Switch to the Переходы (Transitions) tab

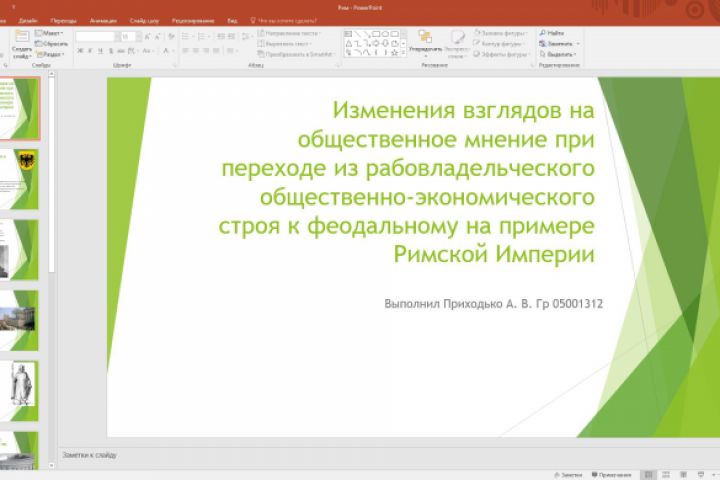point(63,21)
